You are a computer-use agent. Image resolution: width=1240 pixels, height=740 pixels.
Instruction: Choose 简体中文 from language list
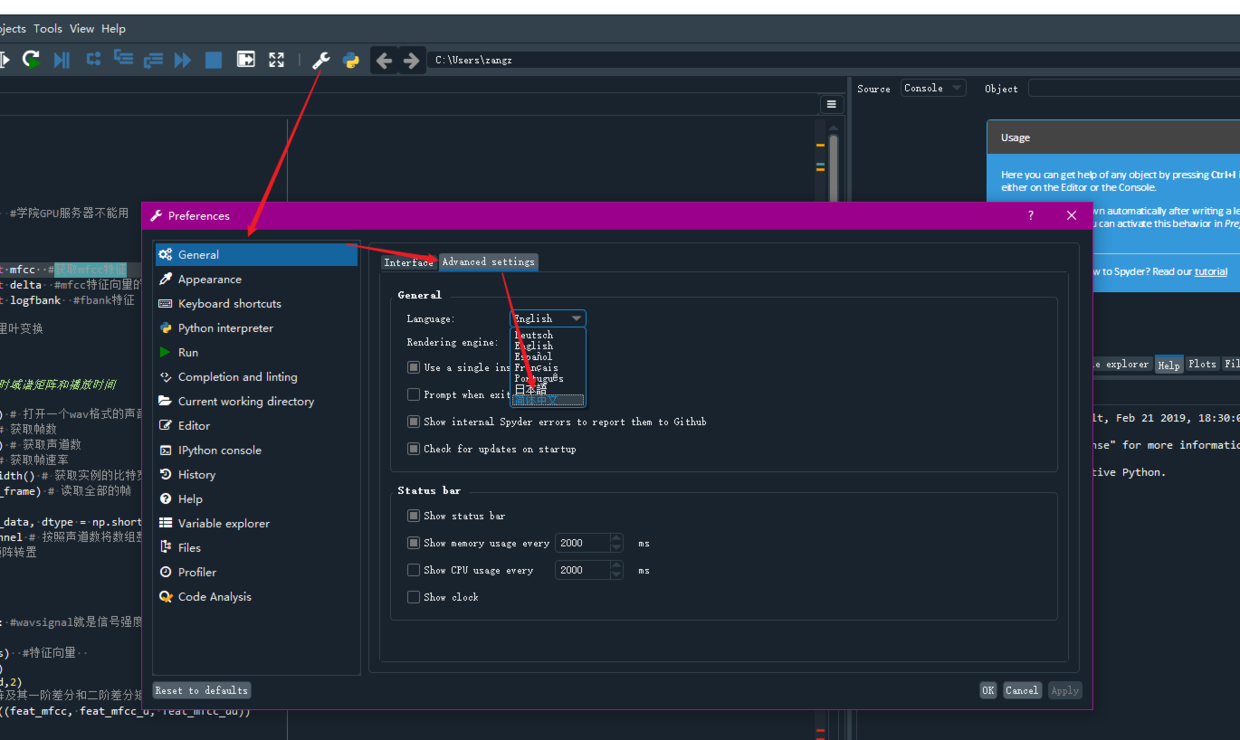(x=547, y=400)
